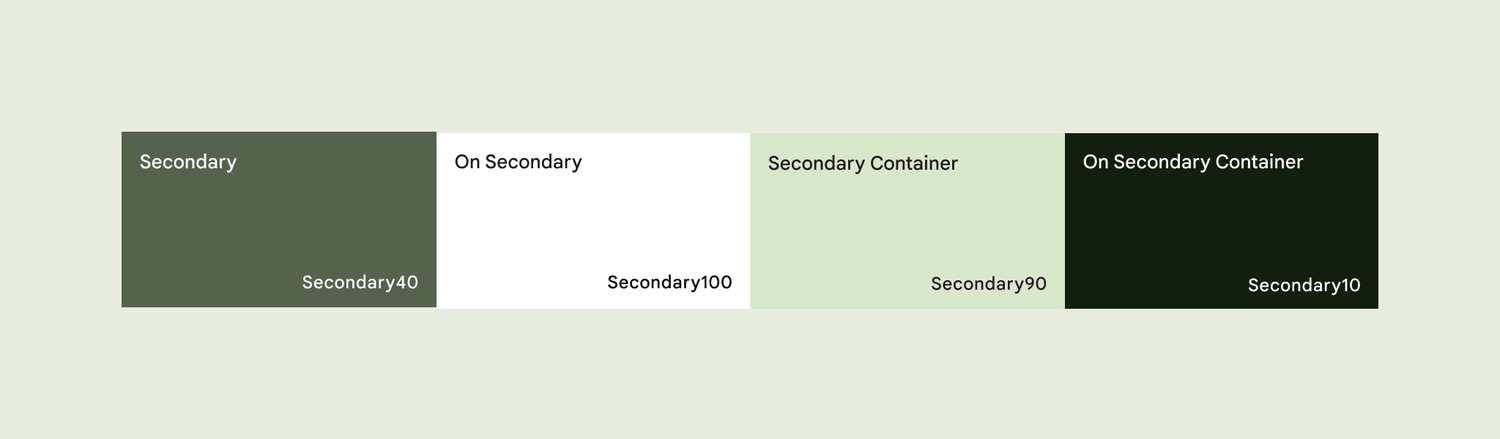The image size is (1500, 439).
Task: Select the white On Secondary swatch
Action: [x=593, y=220]
